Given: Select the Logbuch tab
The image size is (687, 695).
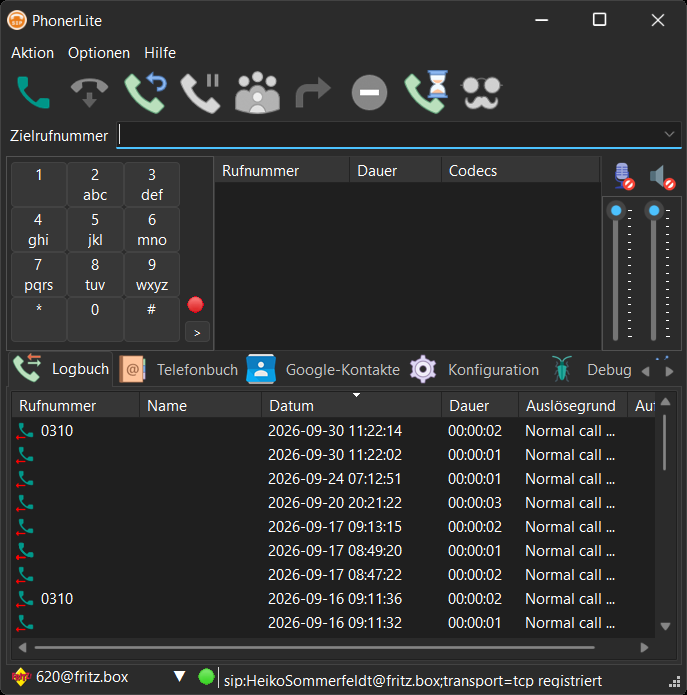Looking at the screenshot, I should (x=60, y=369).
